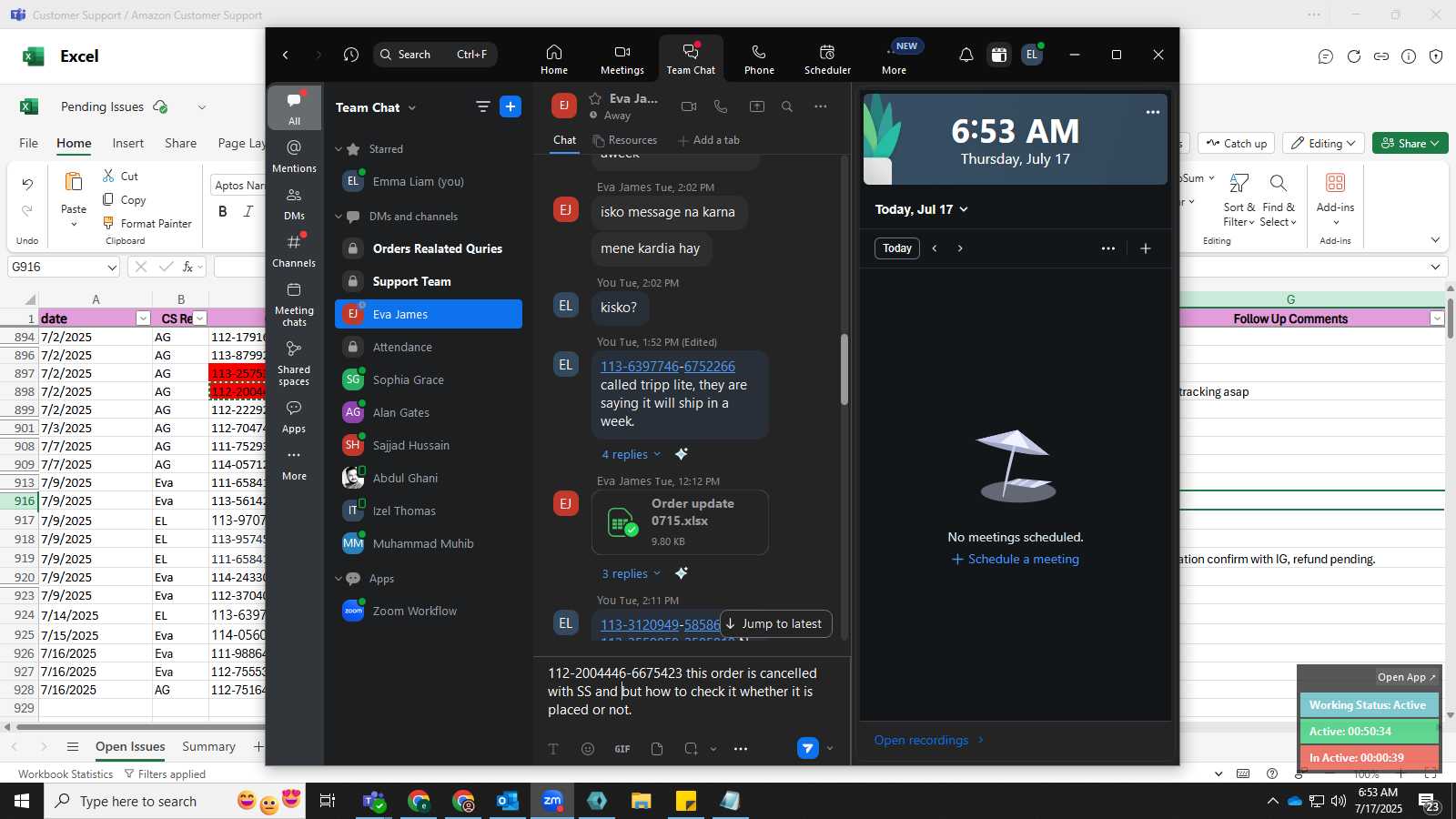Collapse DMs and channels section
1456x819 pixels.
(339, 217)
